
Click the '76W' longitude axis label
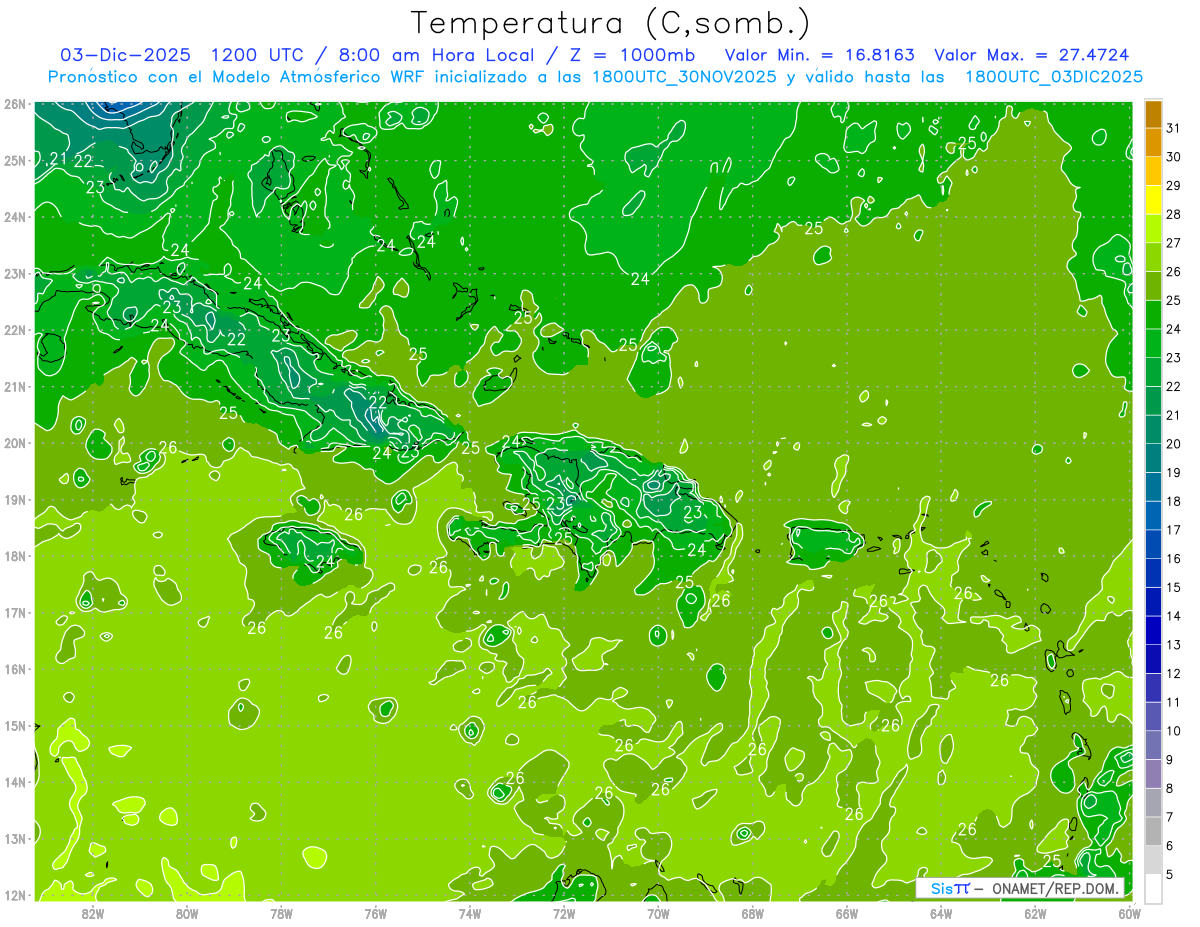[x=376, y=913]
